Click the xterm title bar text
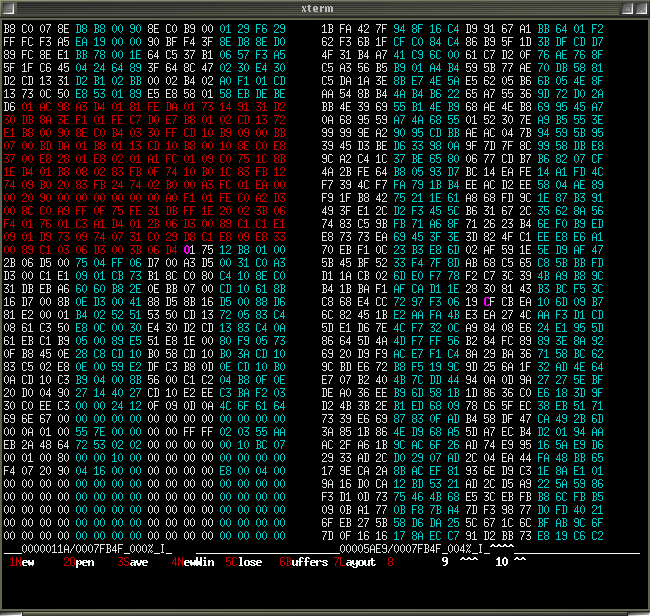This screenshot has width=650, height=616. pyautogui.click(x=324, y=9)
